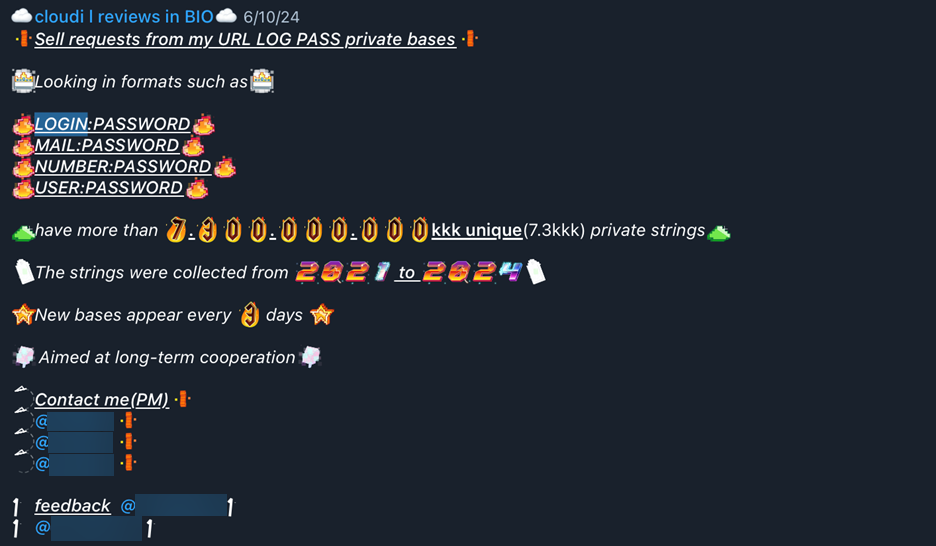
Task: Open the third redacted contact username
Action: click(75, 464)
